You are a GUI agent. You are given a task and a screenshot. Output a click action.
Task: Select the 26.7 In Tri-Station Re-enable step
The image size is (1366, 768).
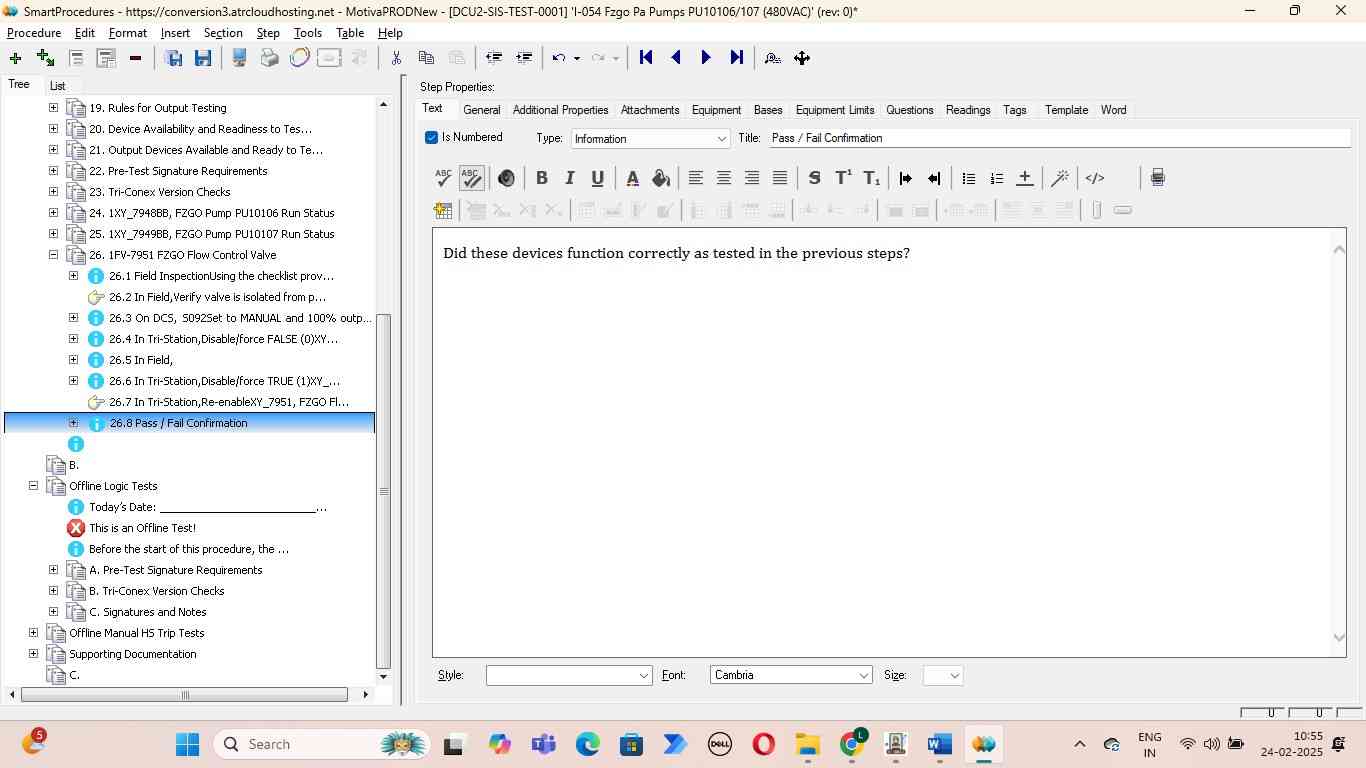(228, 402)
